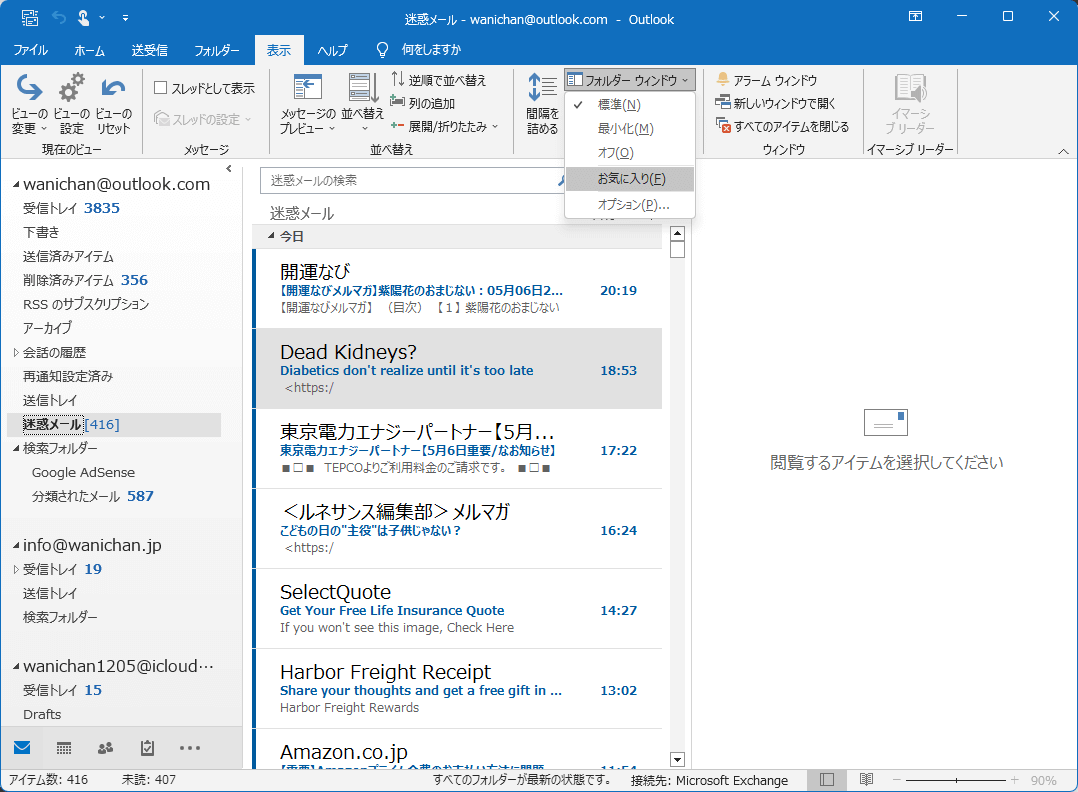Collapse the 検索フォルダー group under wanichan@outlook.com
Viewport: 1078px width, 792px height.
point(16,448)
